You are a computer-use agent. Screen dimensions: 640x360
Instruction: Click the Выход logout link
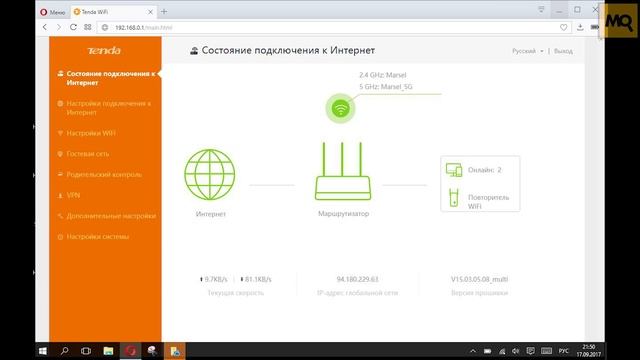563,51
